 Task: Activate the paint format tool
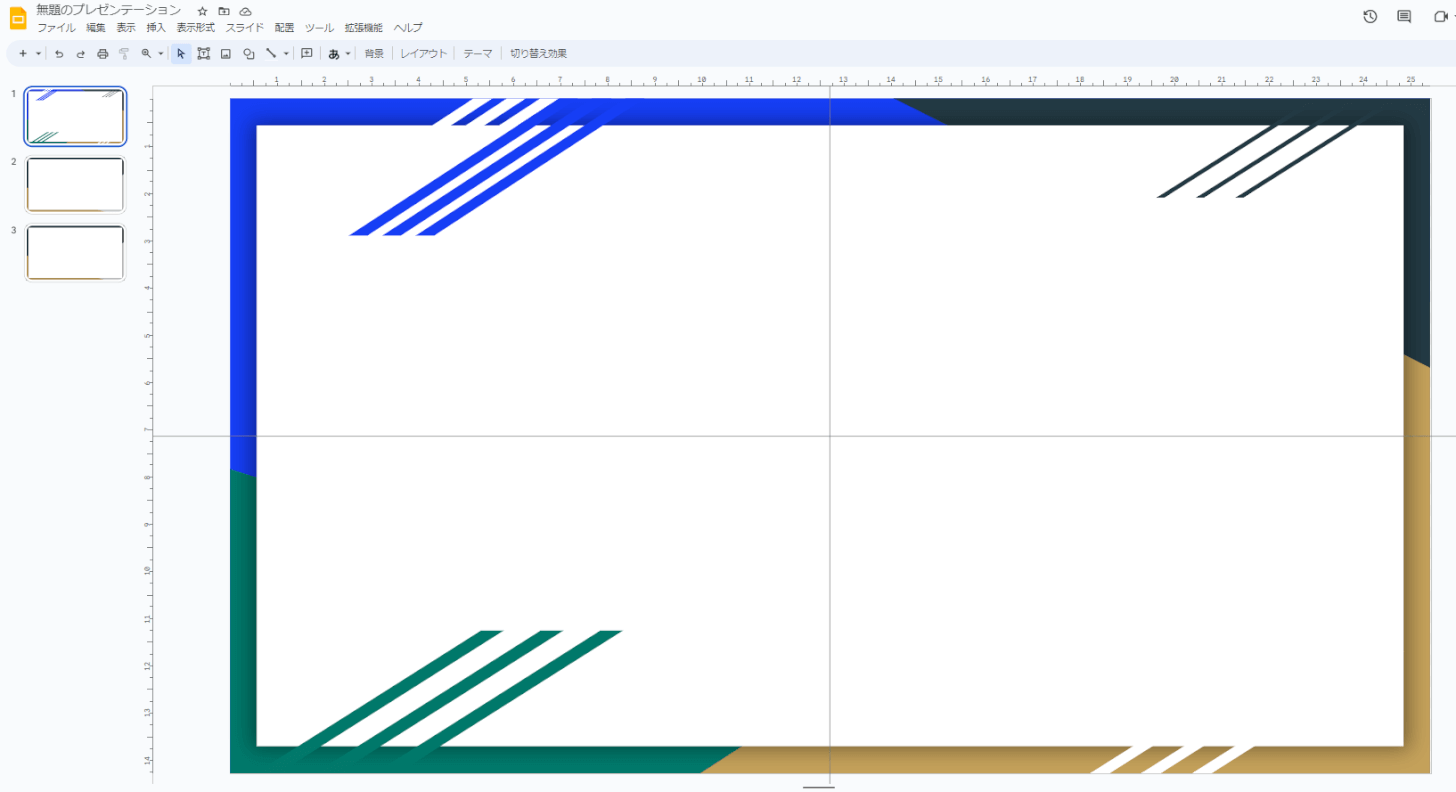click(x=124, y=53)
